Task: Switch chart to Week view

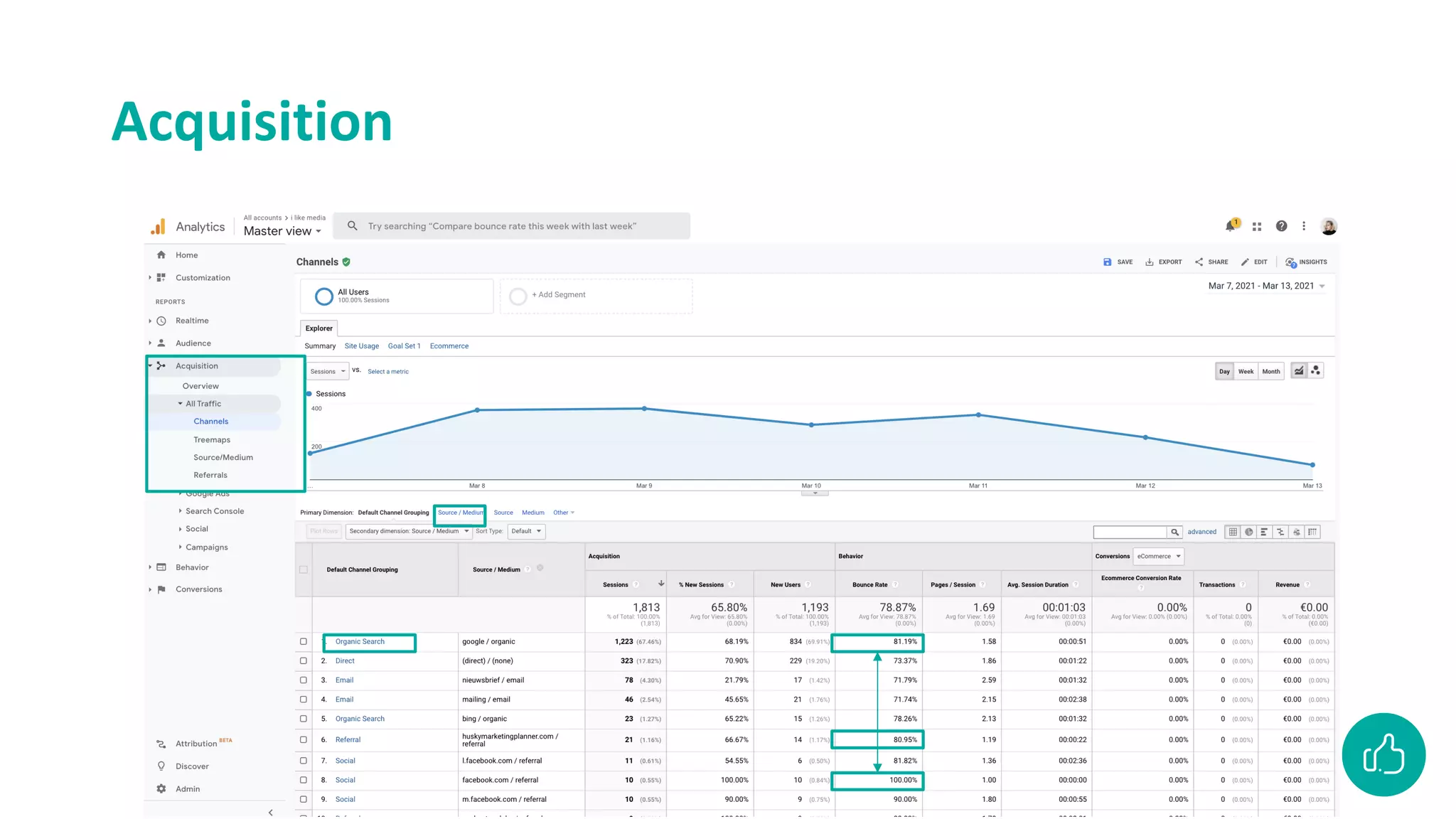Action: (x=1246, y=372)
